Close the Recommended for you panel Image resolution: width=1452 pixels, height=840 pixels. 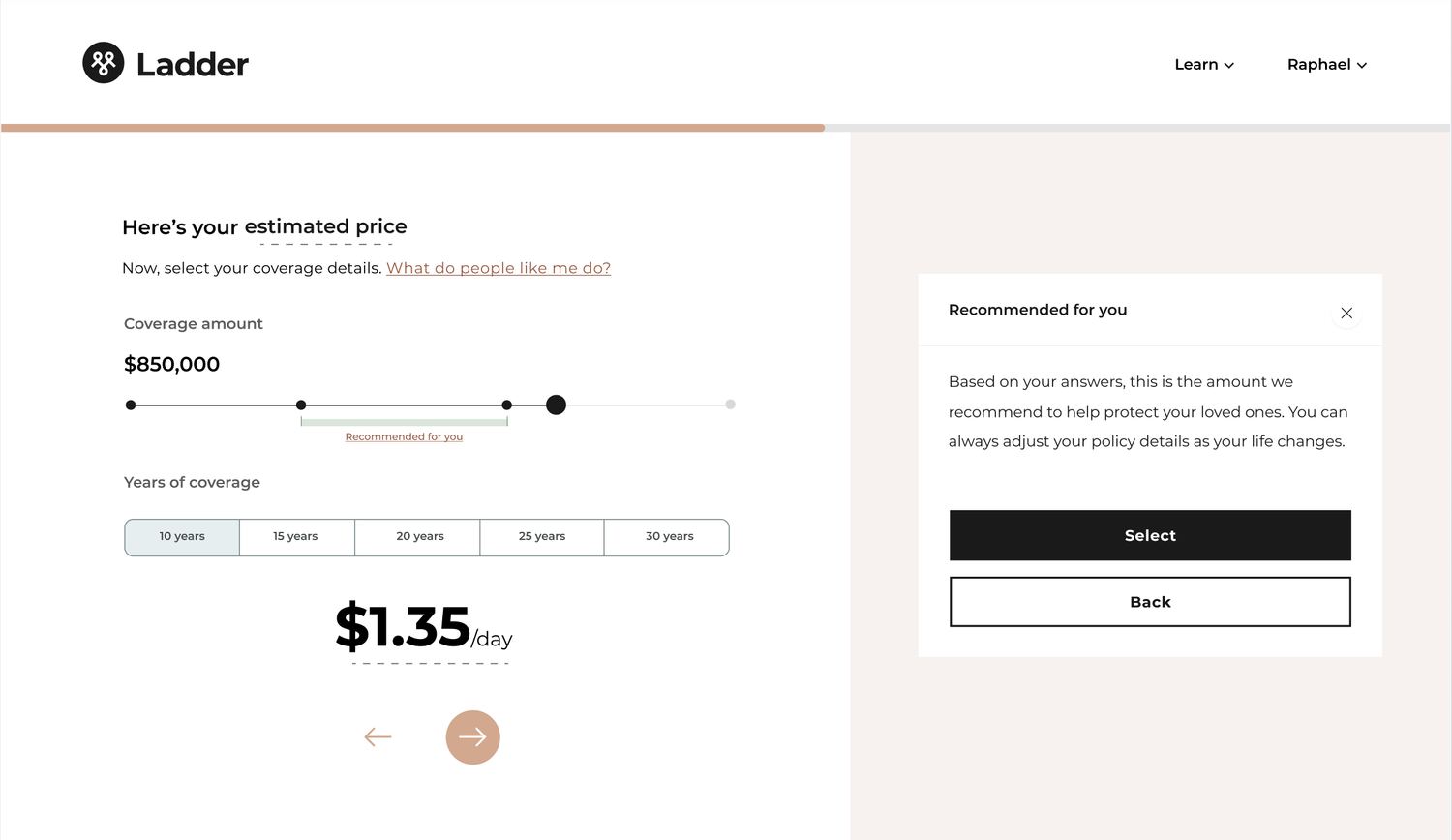coord(1346,313)
